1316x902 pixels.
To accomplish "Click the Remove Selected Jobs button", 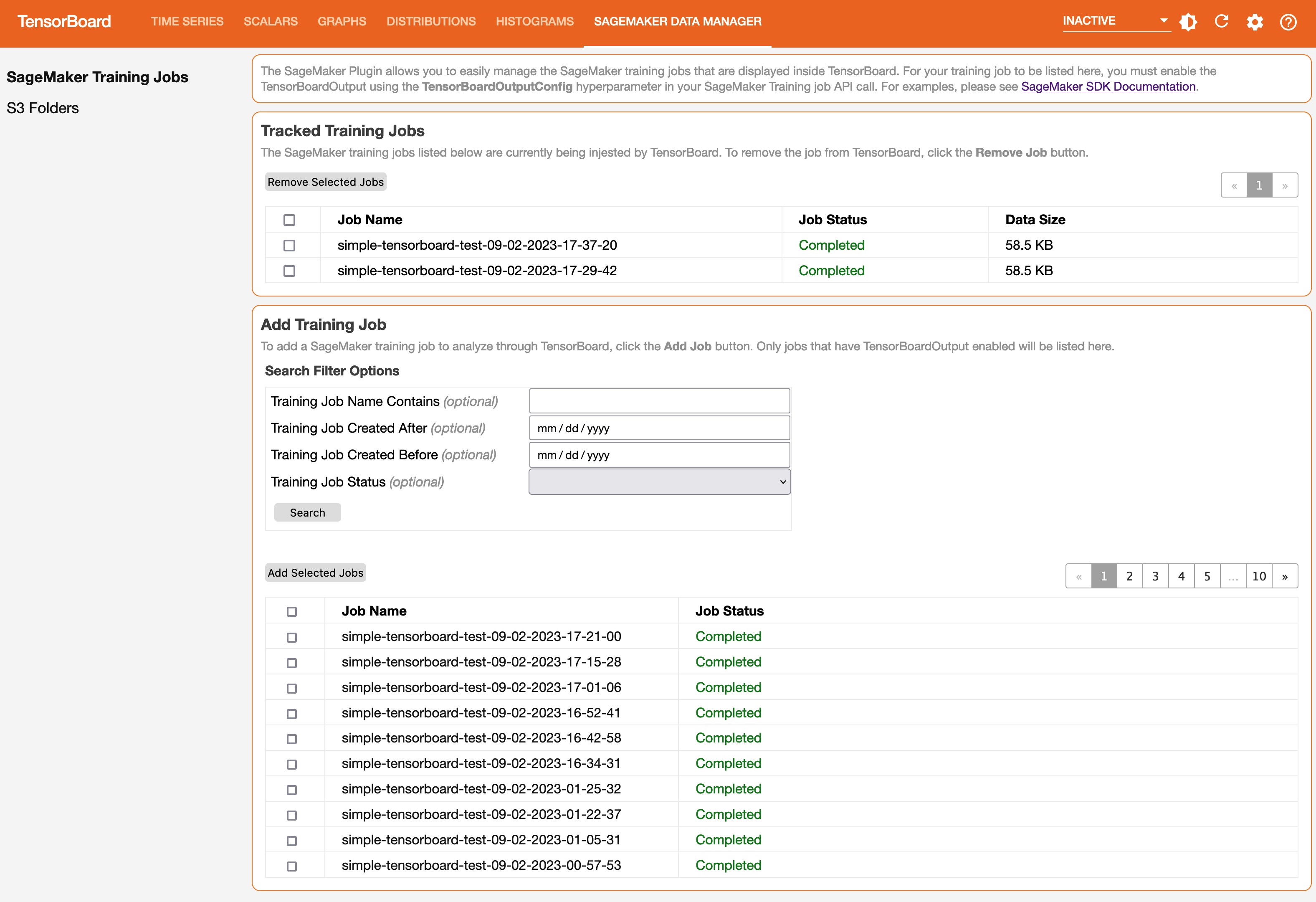I will pos(326,182).
